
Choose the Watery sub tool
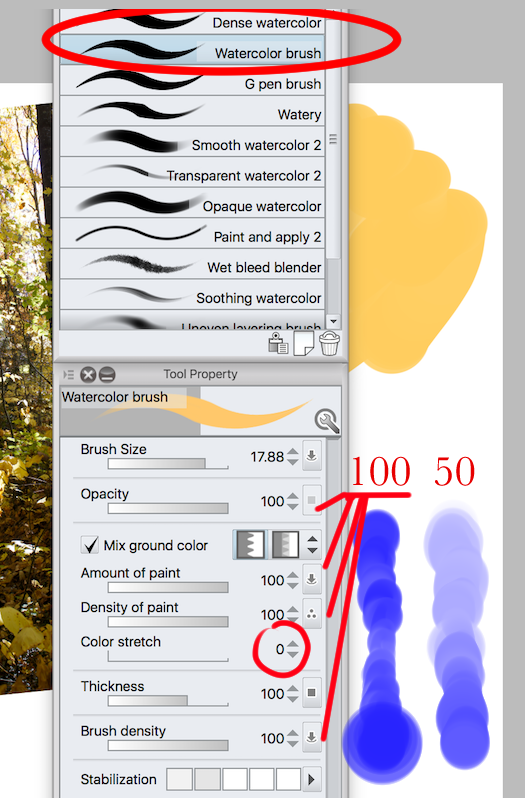[x=192, y=111]
